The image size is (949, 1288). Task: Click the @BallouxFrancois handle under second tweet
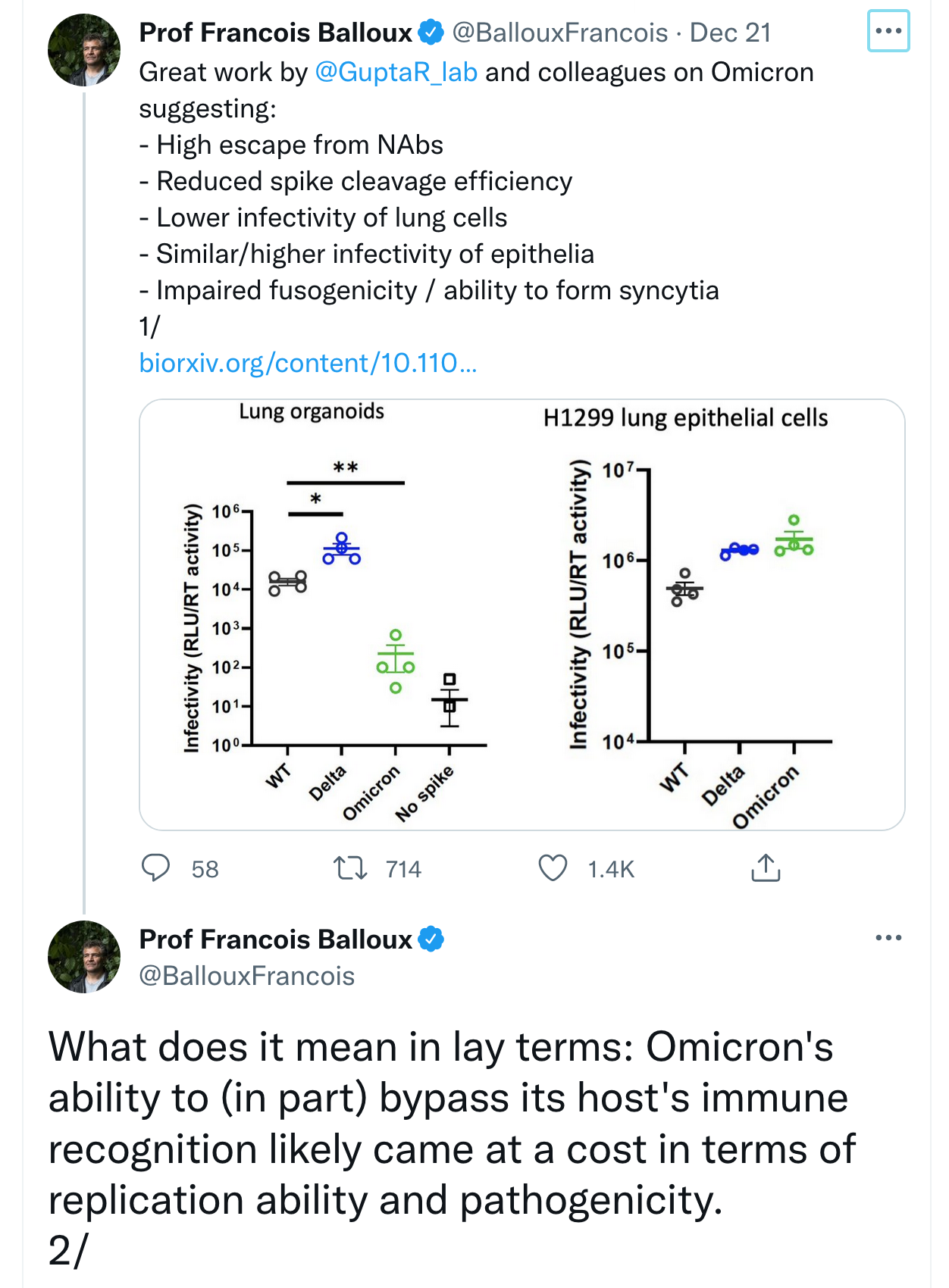(x=247, y=976)
